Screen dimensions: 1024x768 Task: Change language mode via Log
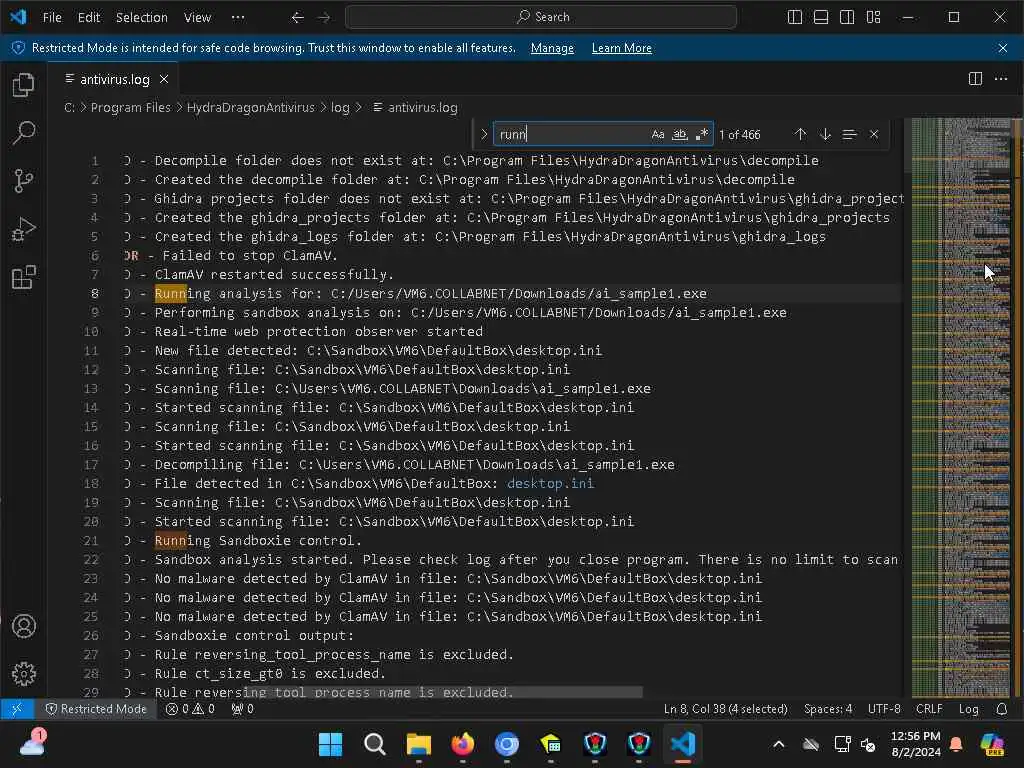968,709
